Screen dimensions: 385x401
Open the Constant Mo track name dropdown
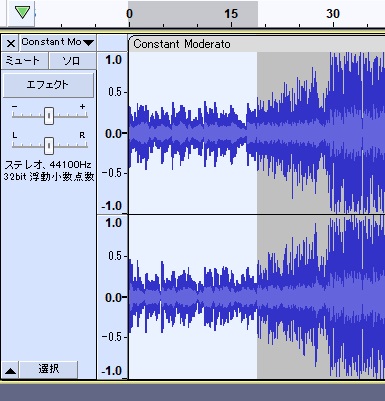coord(58,43)
